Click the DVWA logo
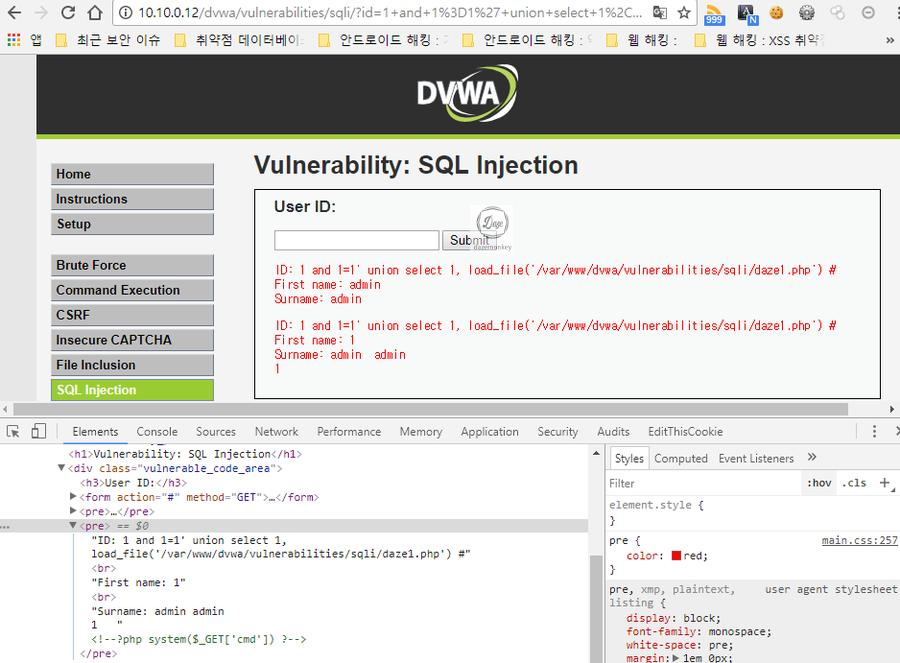Image resolution: width=900 pixels, height=663 pixels. (x=467, y=92)
